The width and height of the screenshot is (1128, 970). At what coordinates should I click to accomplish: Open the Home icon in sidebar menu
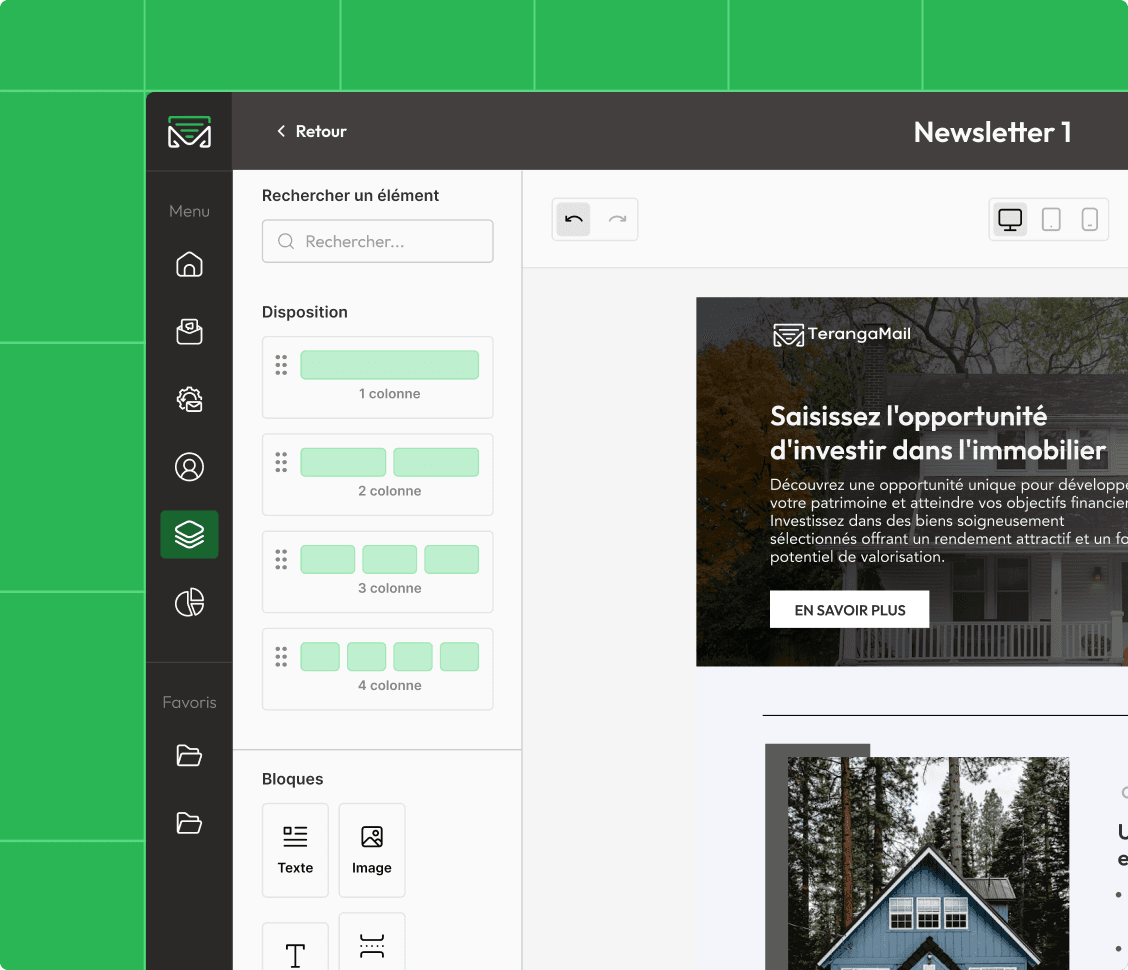click(x=189, y=264)
